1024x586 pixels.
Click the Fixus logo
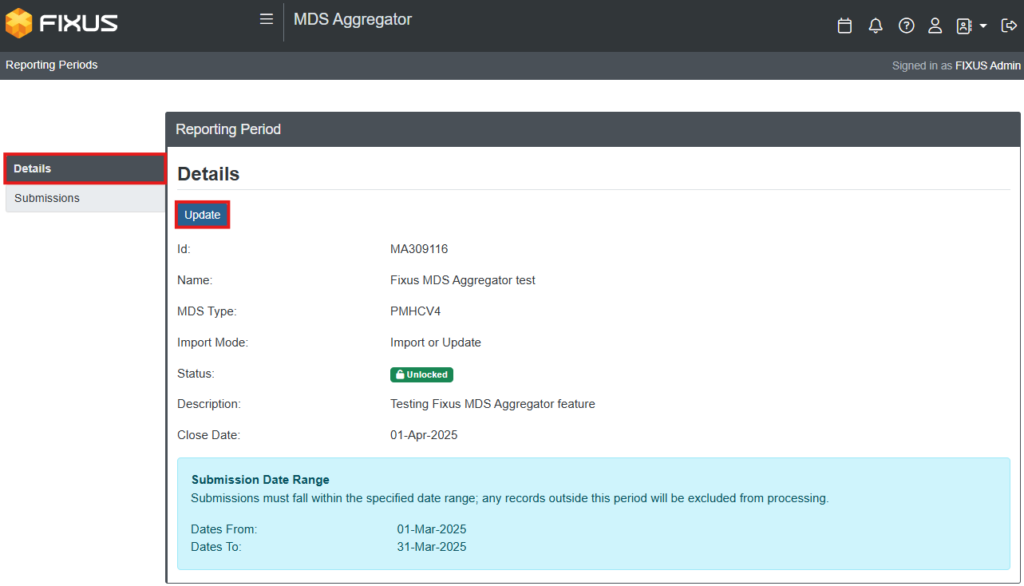coord(61,24)
